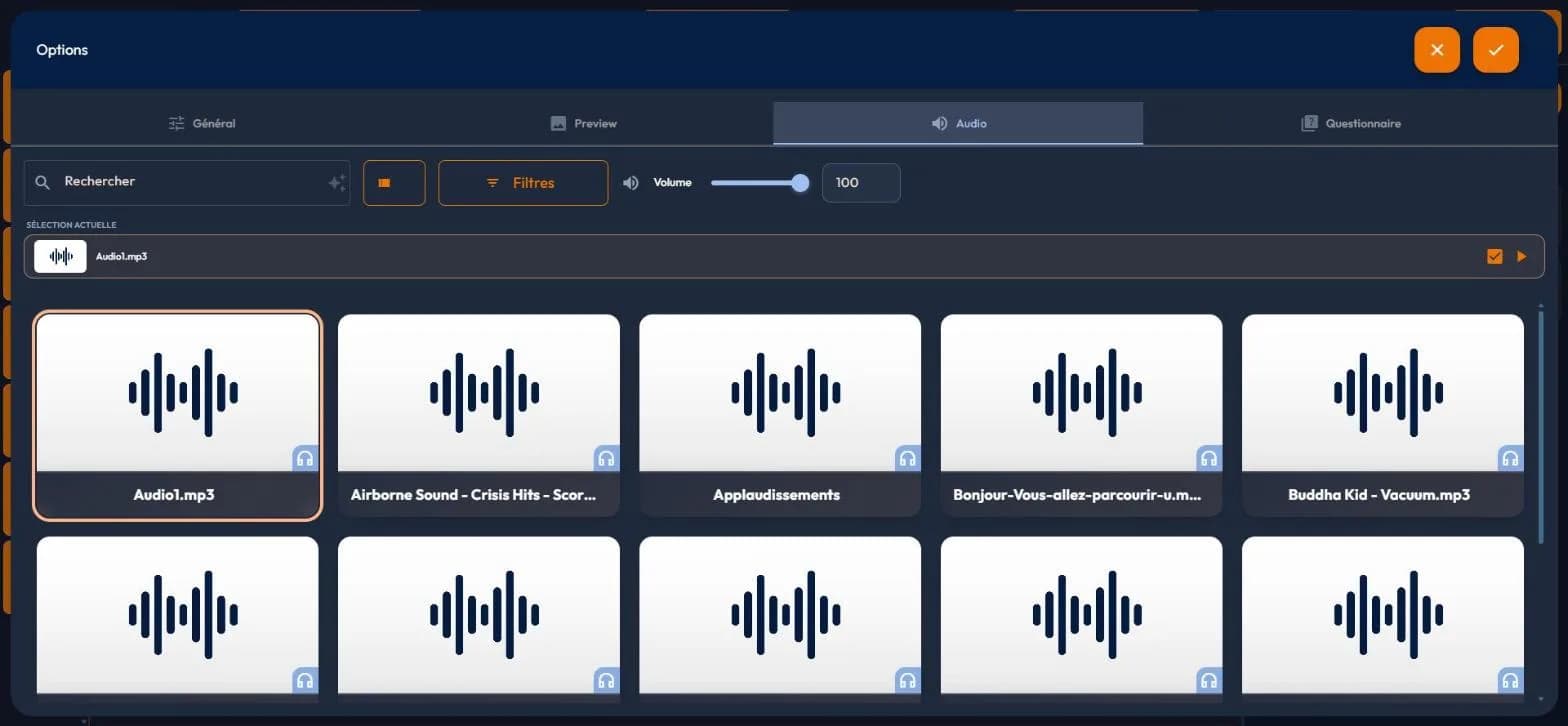Click the magnifier search icon
The width and height of the screenshot is (1568, 726).
[42, 183]
